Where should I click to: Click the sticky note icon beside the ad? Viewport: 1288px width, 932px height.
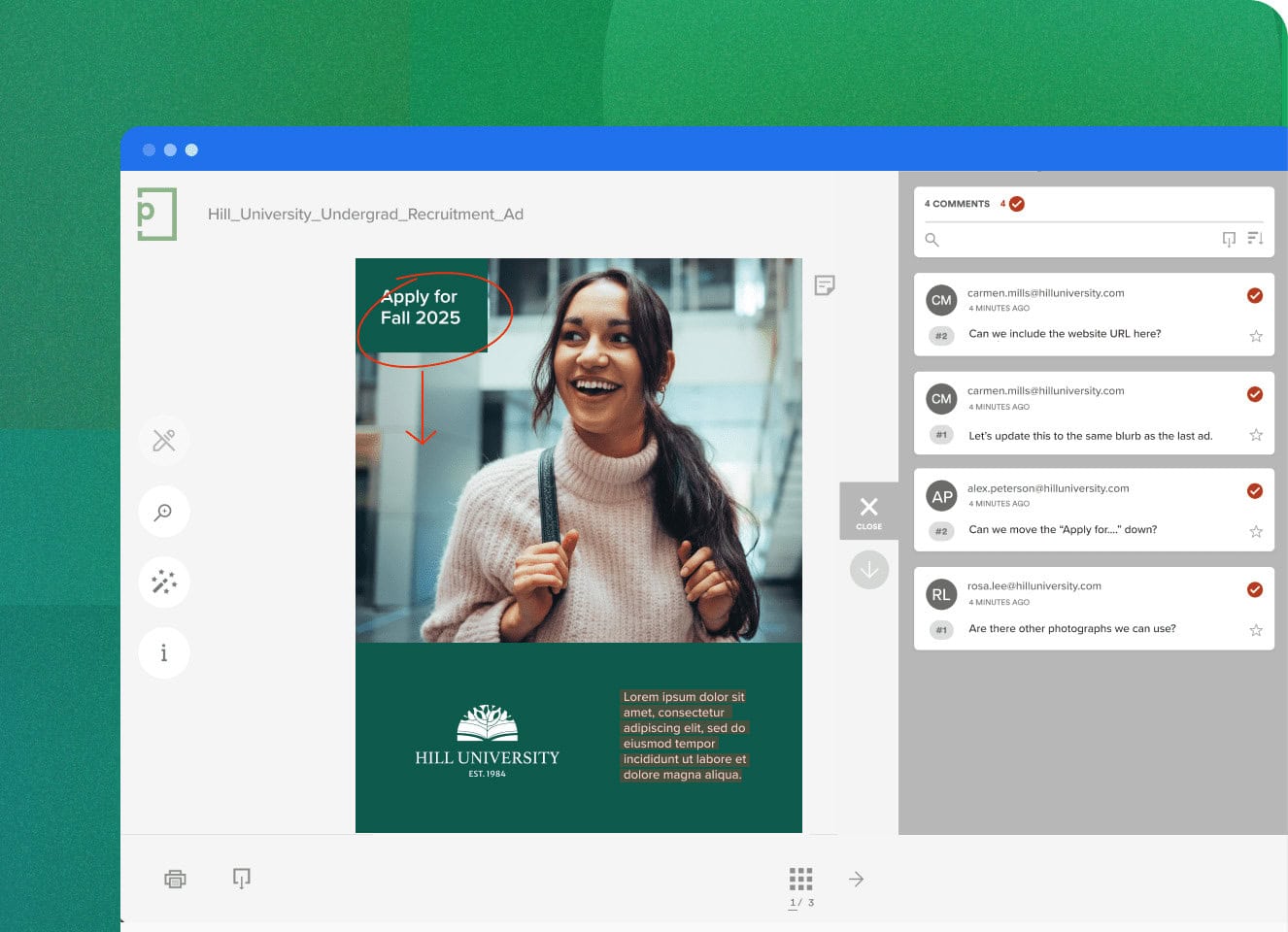tap(825, 284)
